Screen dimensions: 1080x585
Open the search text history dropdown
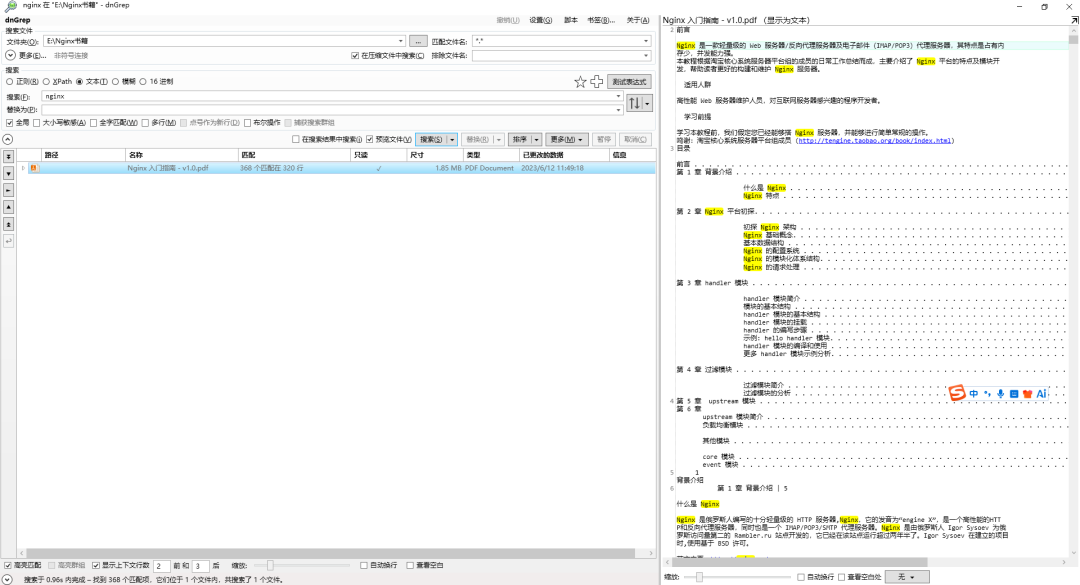(618, 96)
